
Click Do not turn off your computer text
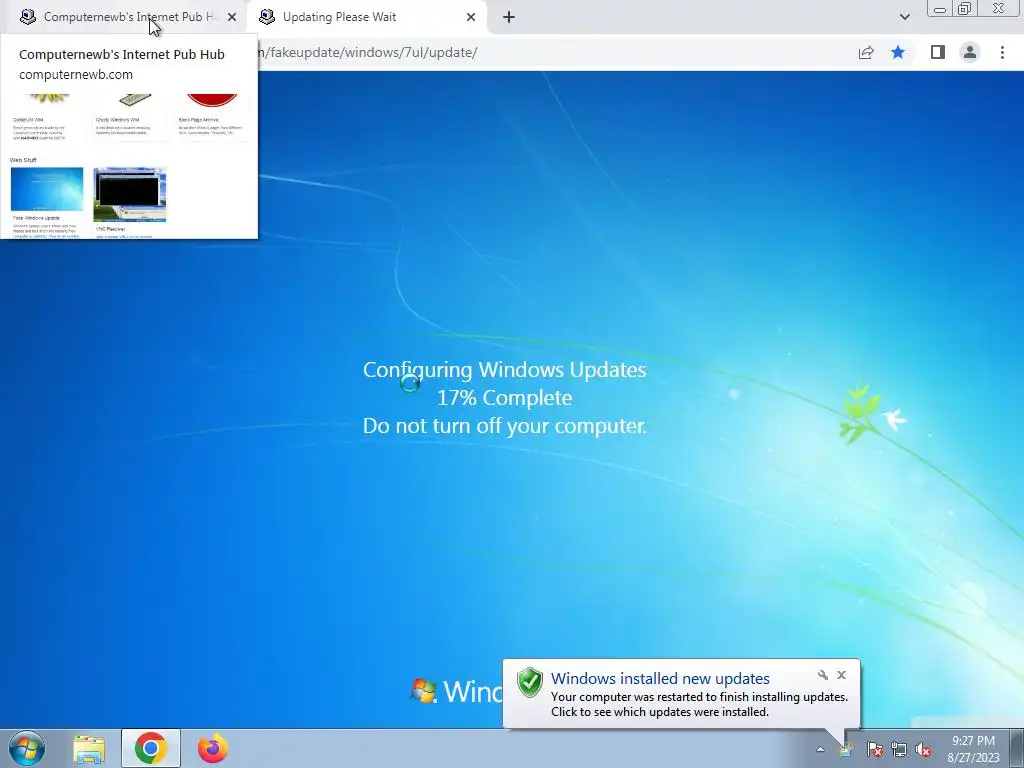[x=504, y=426]
